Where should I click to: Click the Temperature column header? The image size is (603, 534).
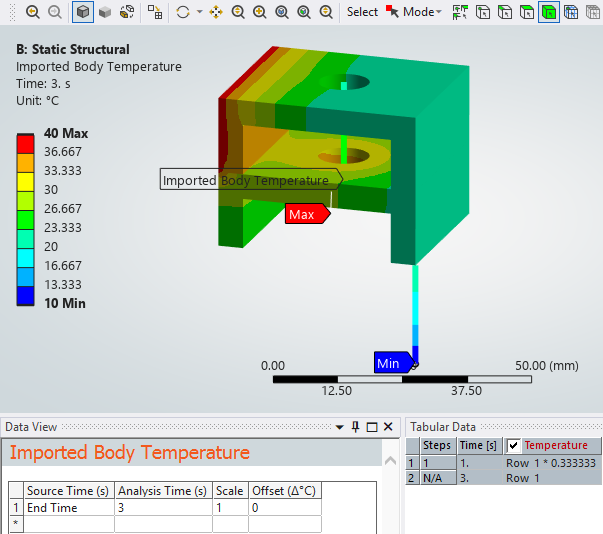tap(553, 446)
